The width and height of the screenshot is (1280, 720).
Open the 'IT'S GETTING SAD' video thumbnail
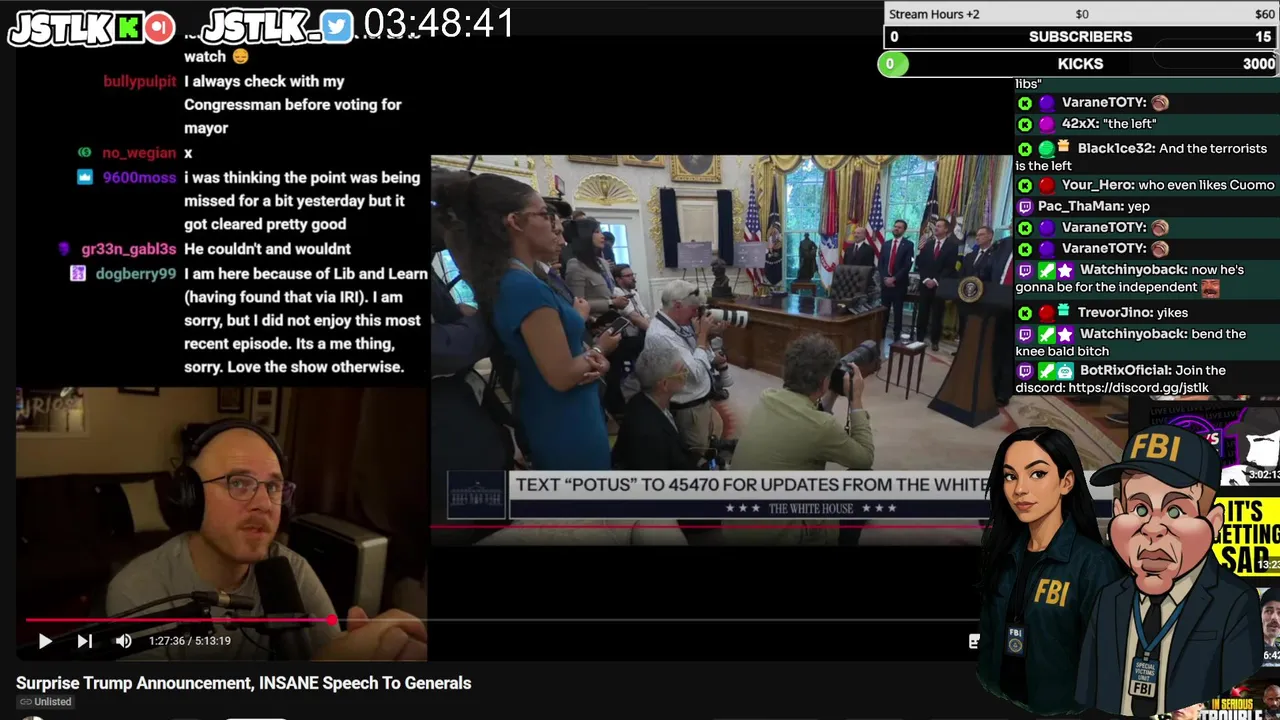click(1248, 535)
